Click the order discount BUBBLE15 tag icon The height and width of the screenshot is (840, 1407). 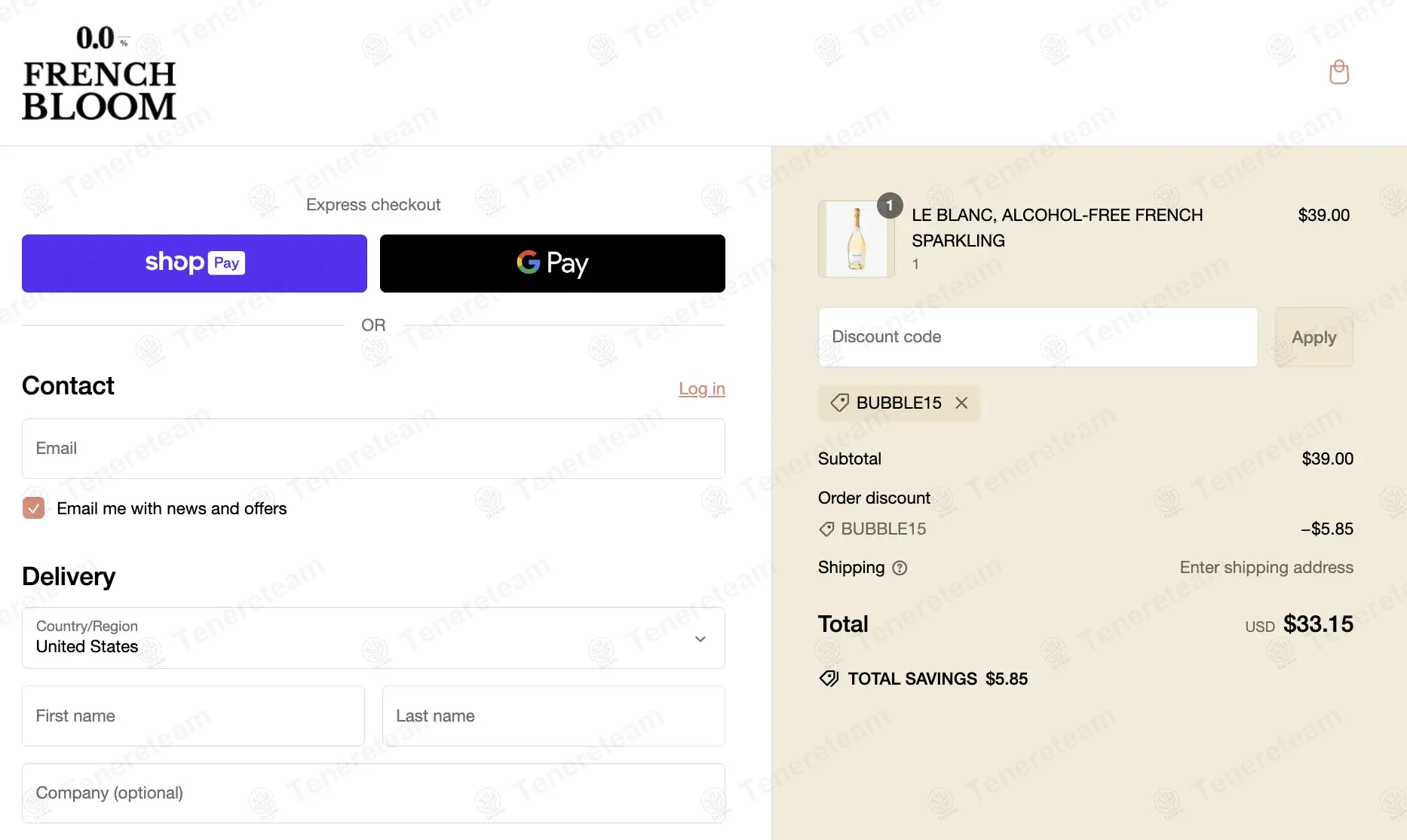coord(826,529)
